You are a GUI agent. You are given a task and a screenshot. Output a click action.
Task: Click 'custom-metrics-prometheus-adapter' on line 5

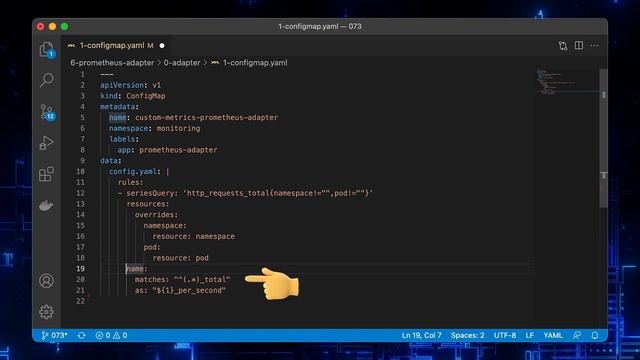tap(207, 118)
